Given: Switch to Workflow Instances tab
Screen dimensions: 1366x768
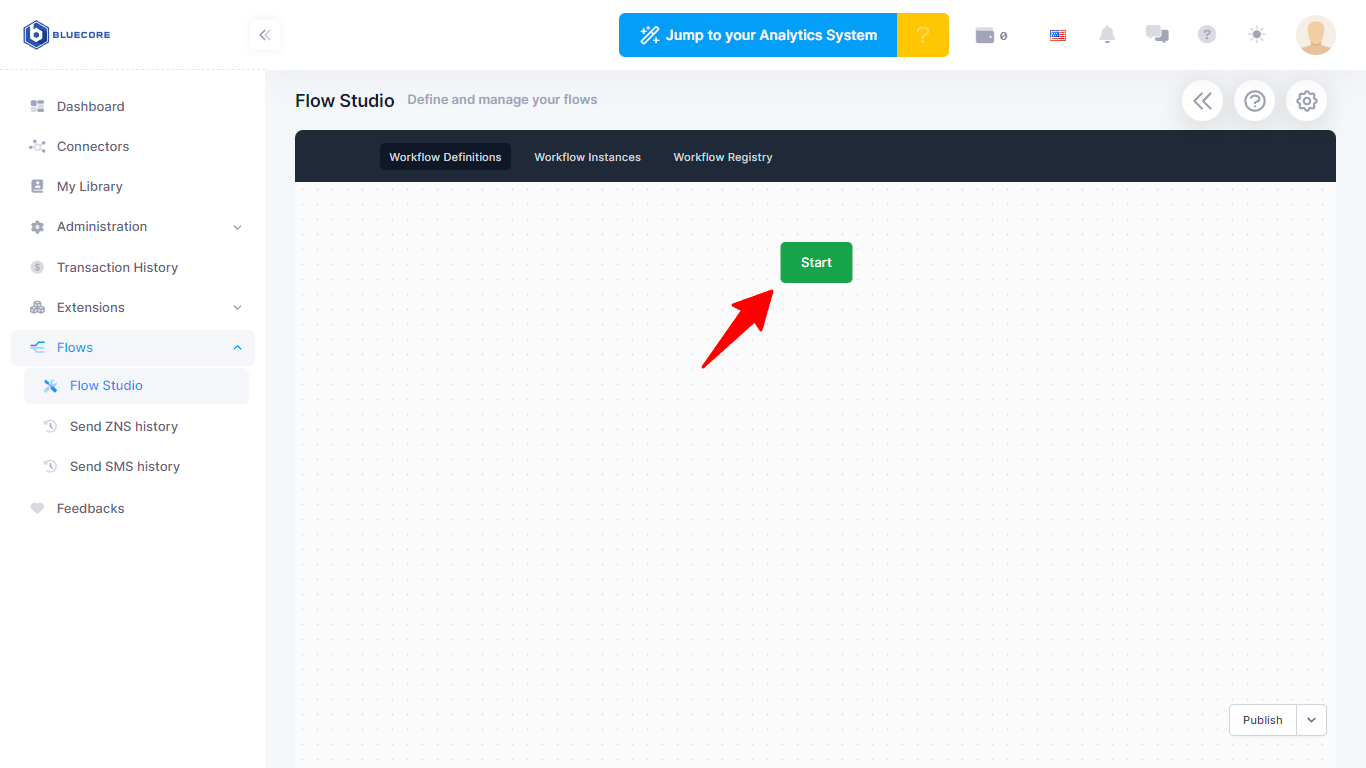Looking at the screenshot, I should tap(587, 157).
